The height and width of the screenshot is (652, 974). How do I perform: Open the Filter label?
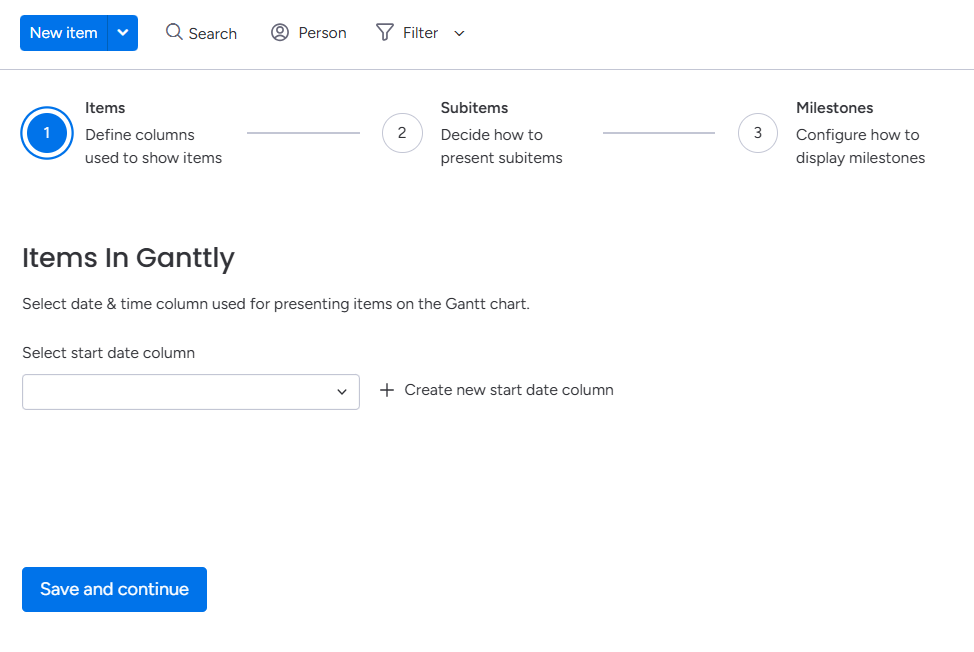(421, 33)
